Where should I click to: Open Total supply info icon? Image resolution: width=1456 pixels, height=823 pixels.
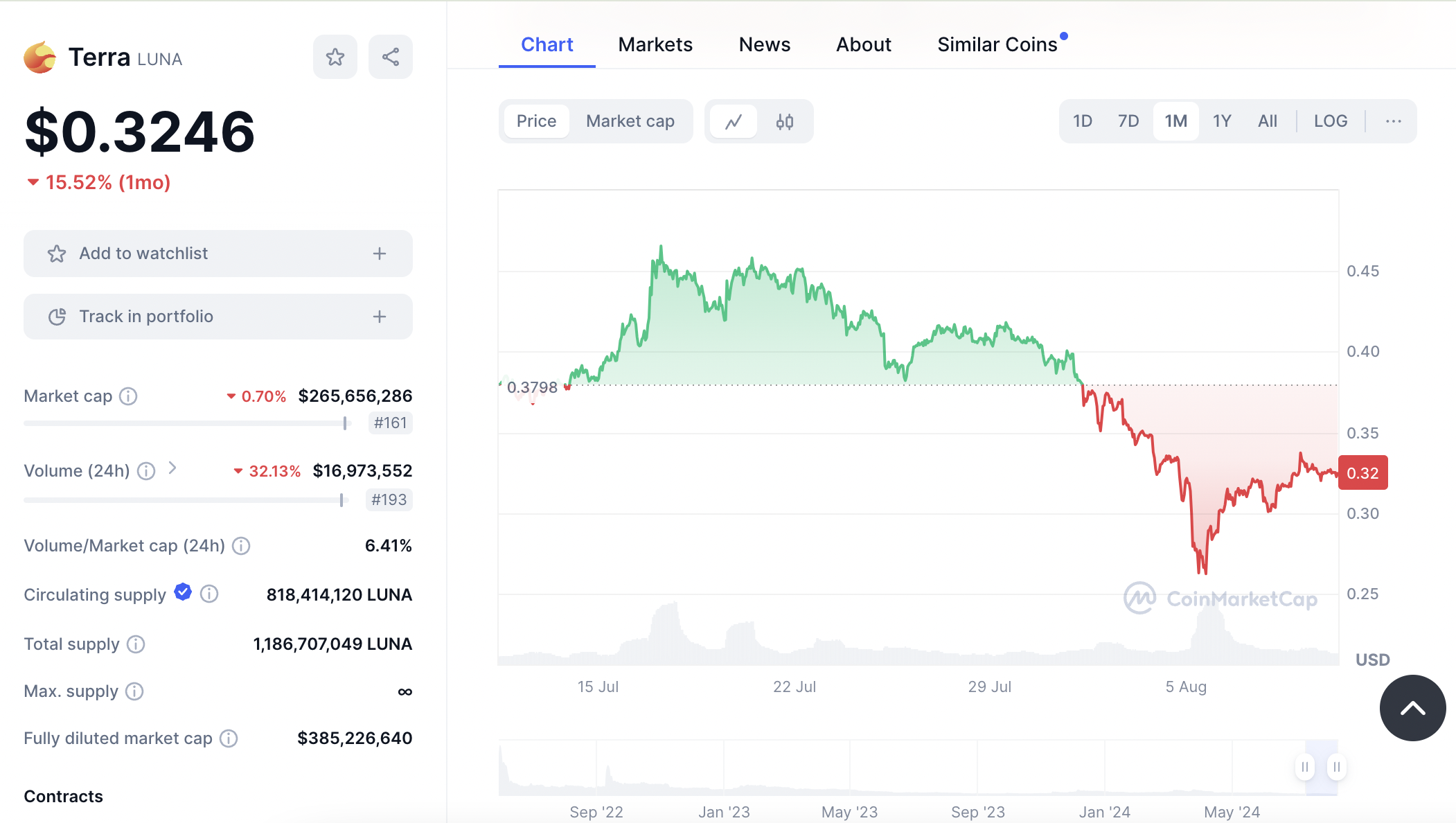click(136, 644)
